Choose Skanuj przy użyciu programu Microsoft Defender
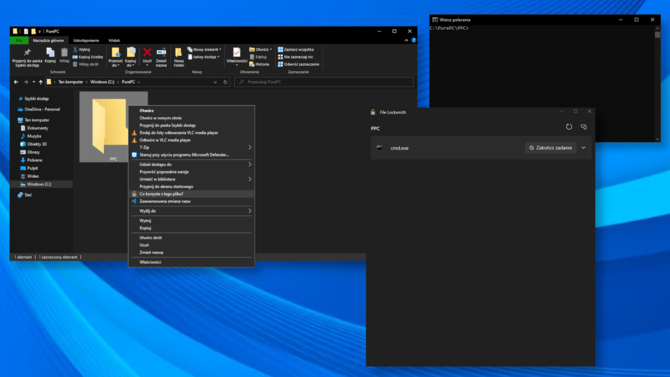 point(191,155)
